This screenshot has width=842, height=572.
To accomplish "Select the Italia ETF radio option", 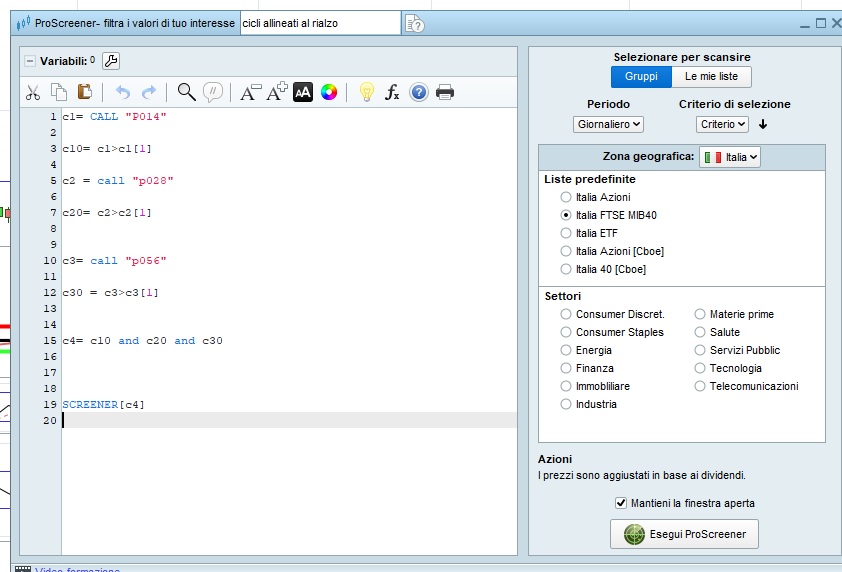I will pos(566,233).
